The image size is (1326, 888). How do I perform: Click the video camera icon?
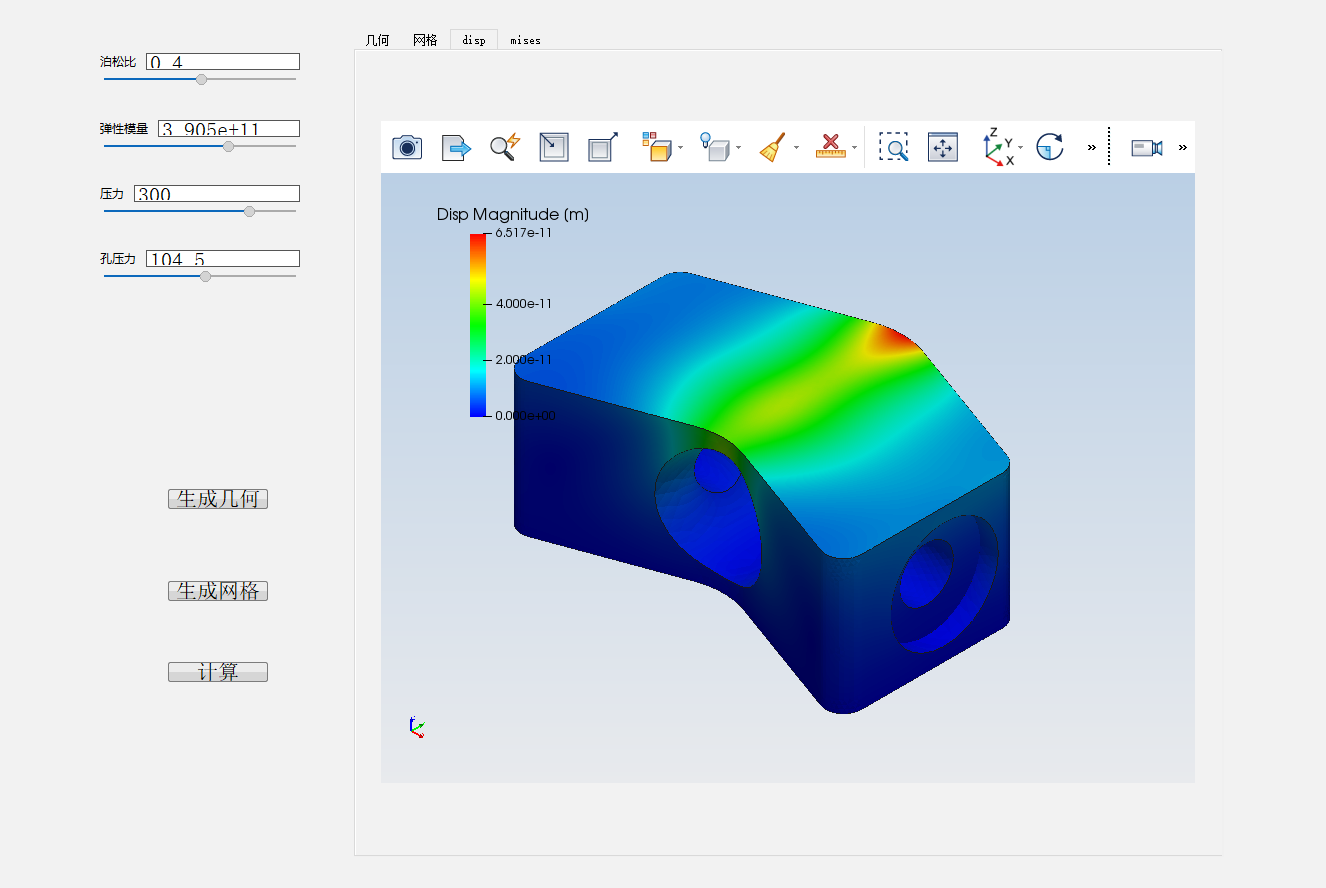point(1147,148)
